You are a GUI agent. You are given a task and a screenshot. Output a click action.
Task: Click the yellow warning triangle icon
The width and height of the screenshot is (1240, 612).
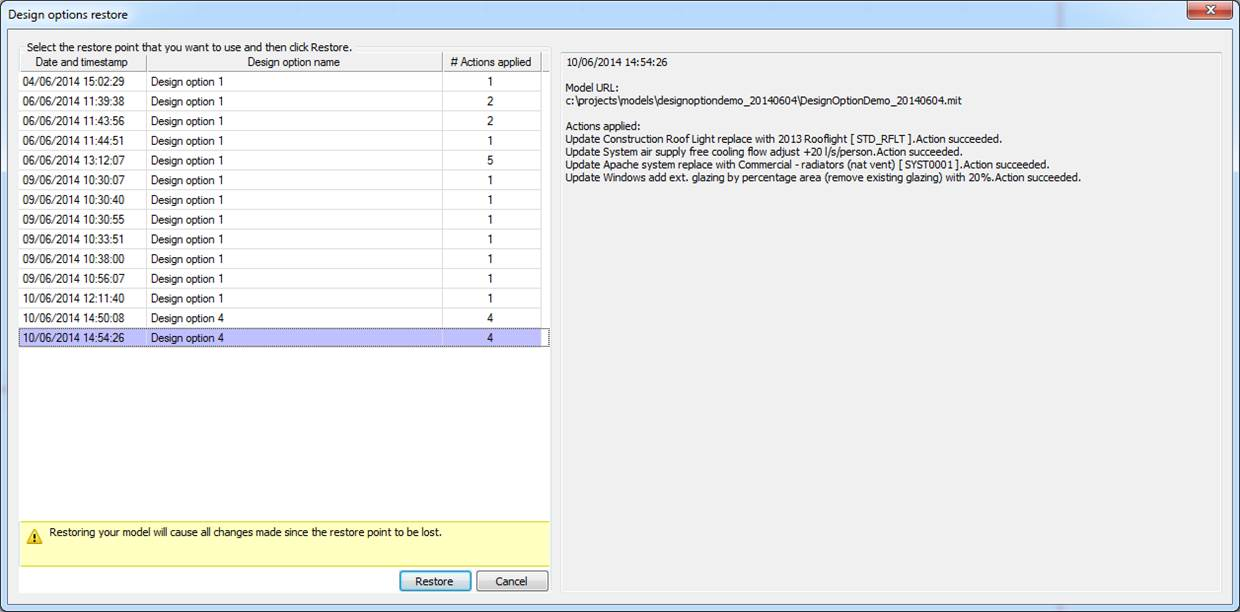pos(35,536)
